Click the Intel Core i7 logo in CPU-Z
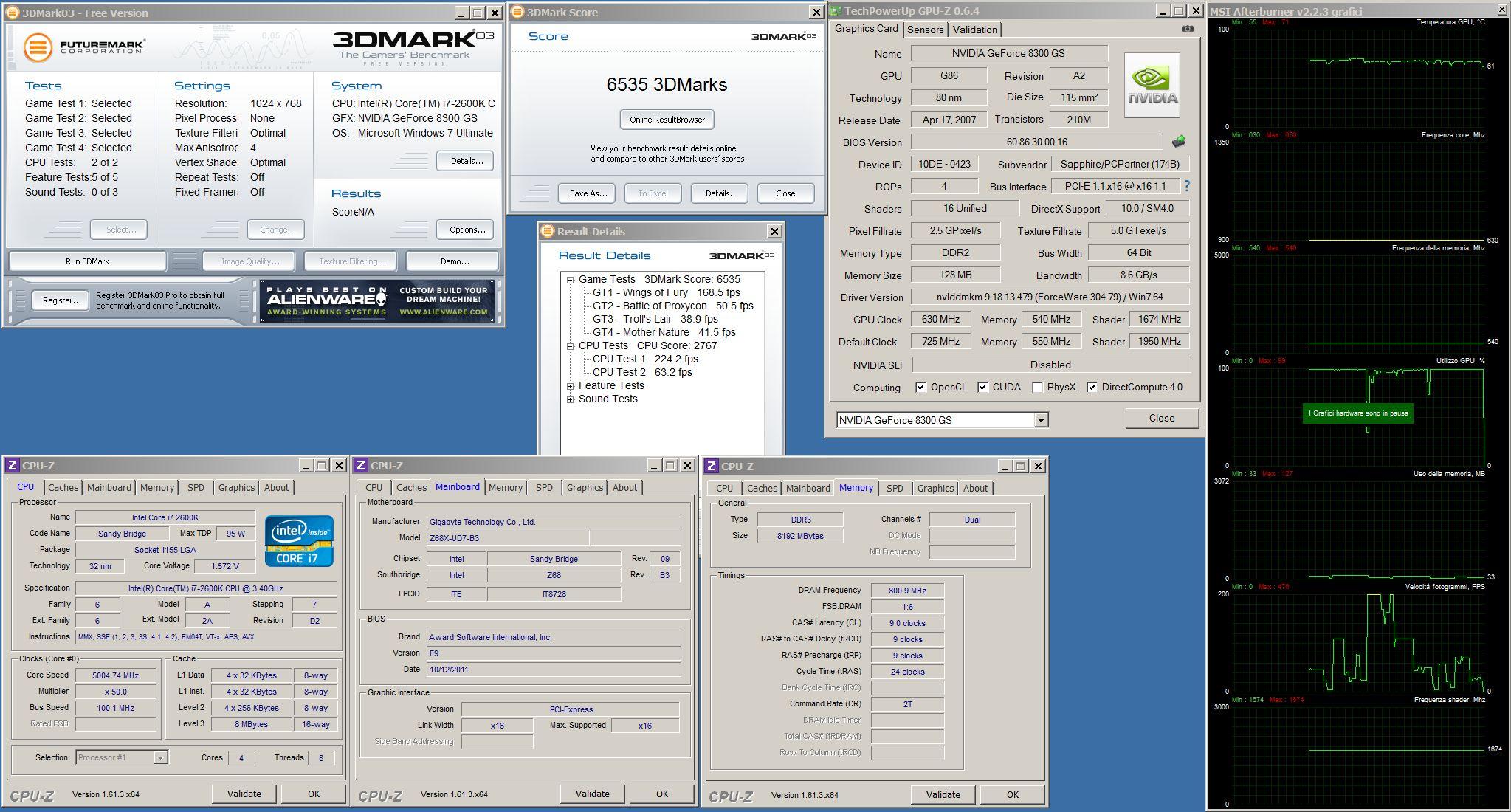The image size is (1511, 812). click(x=299, y=541)
